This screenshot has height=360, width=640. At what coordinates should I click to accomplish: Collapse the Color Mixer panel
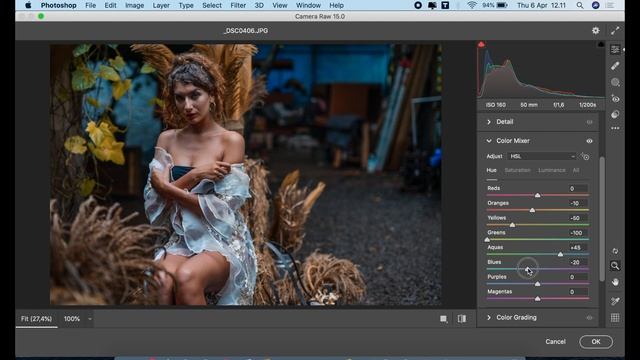coord(489,141)
